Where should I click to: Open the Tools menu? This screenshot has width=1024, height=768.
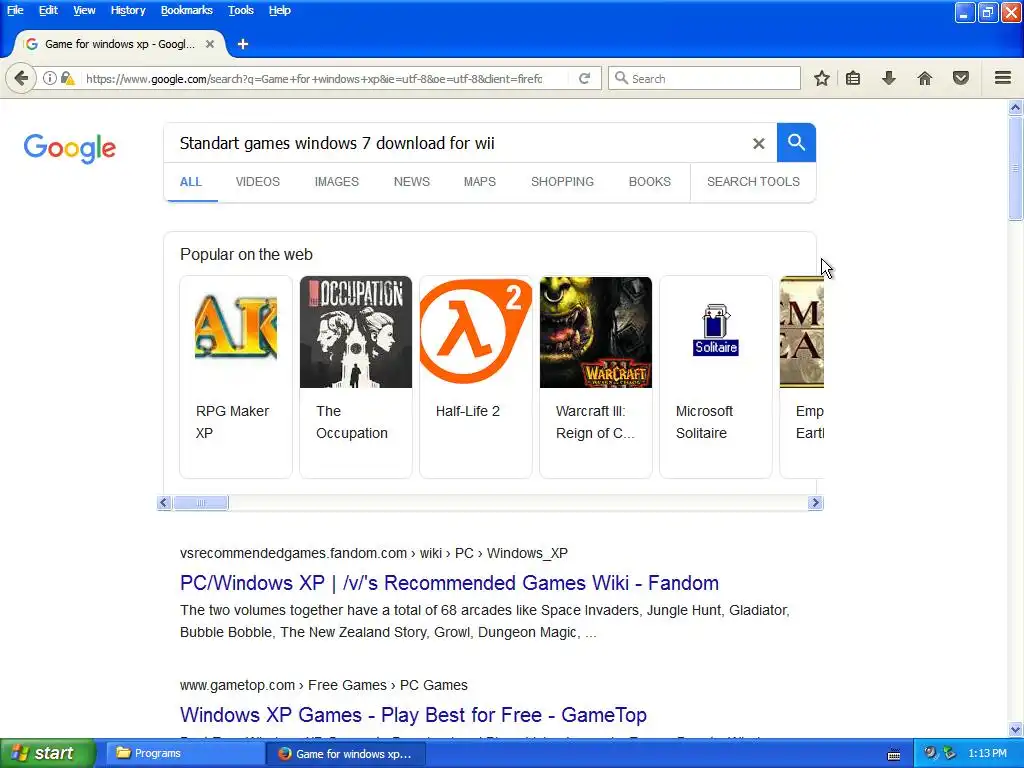click(240, 10)
